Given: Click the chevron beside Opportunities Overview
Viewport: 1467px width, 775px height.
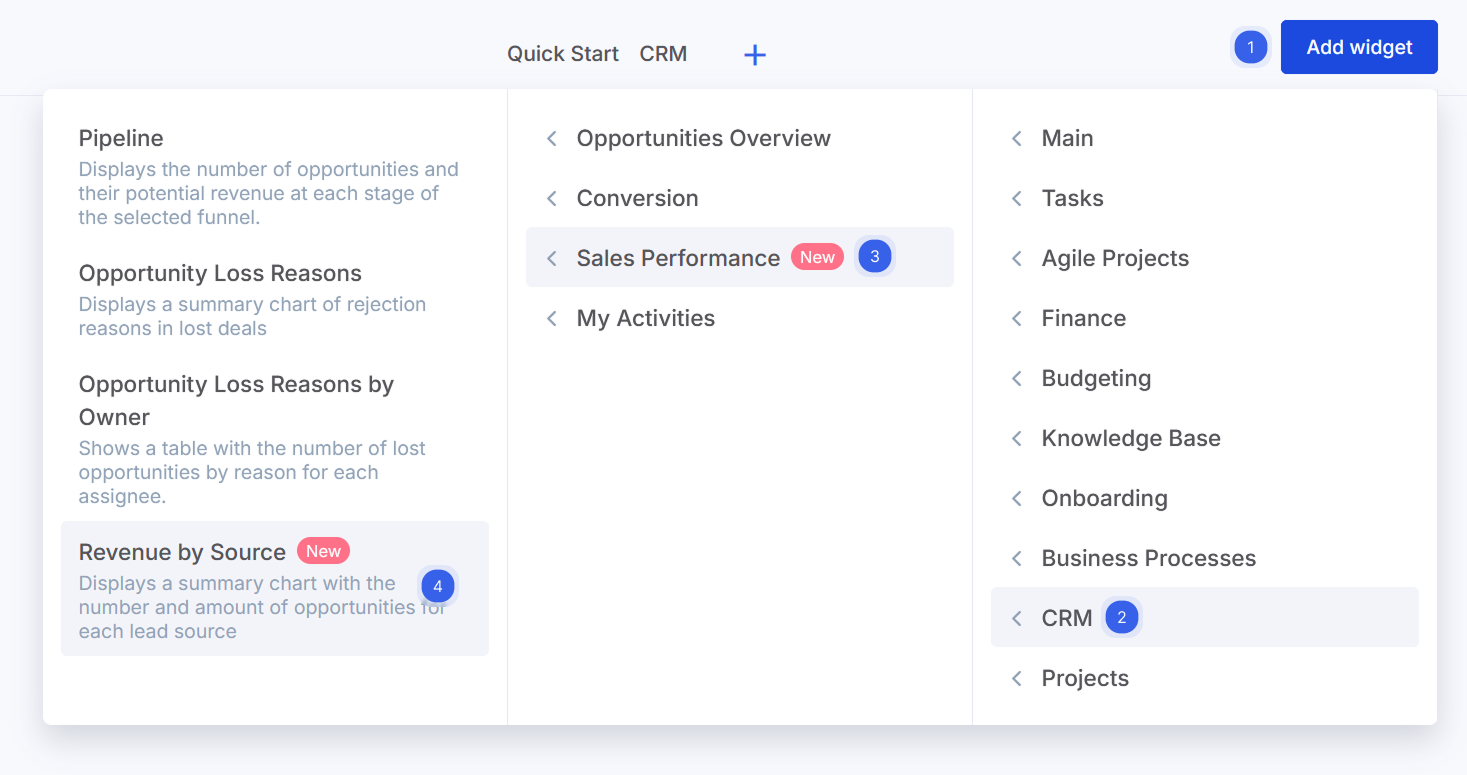Looking at the screenshot, I should [x=552, y=139].
